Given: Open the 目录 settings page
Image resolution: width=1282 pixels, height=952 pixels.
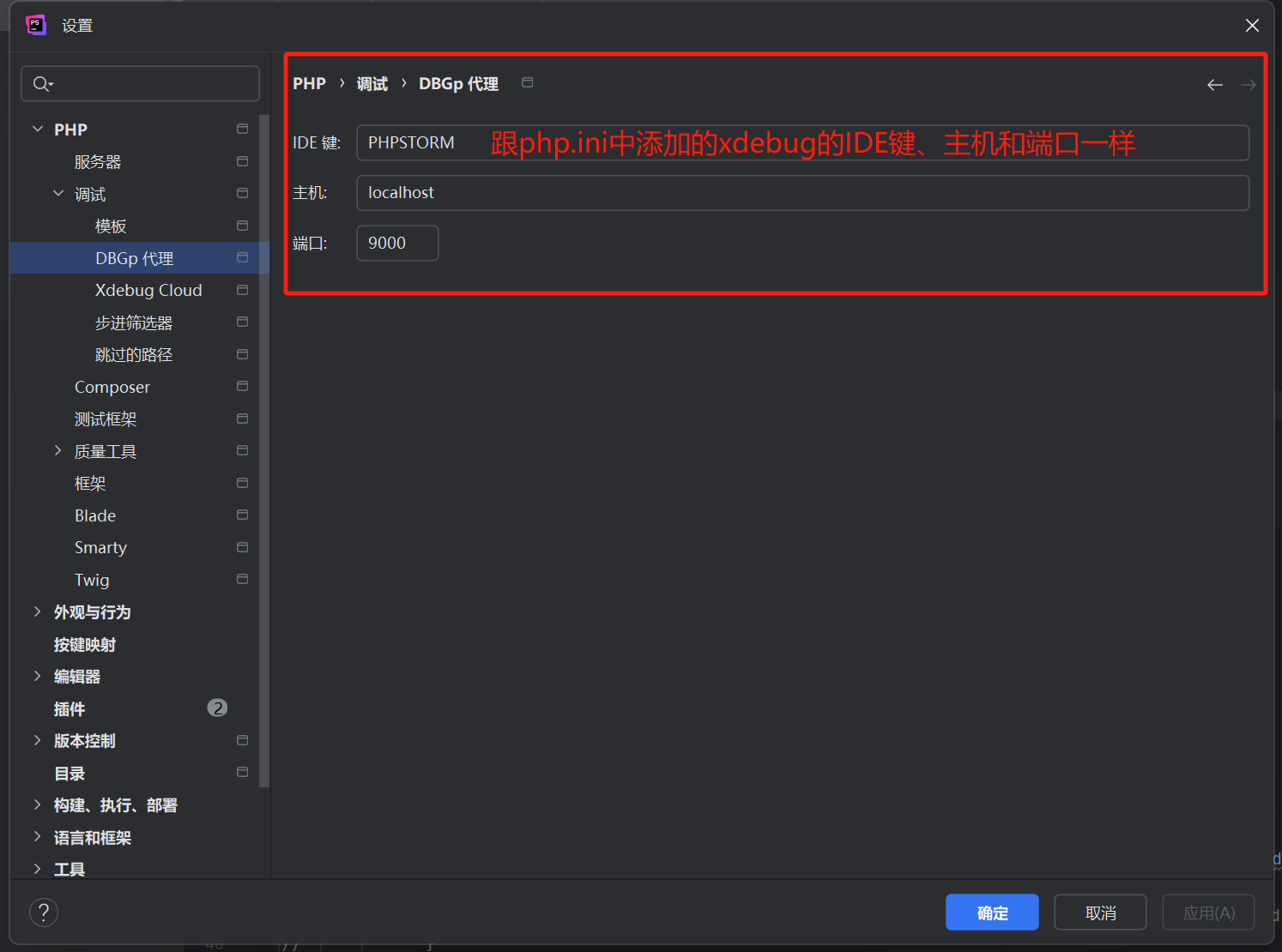Looking at the screenshot, I should point(70,773).
